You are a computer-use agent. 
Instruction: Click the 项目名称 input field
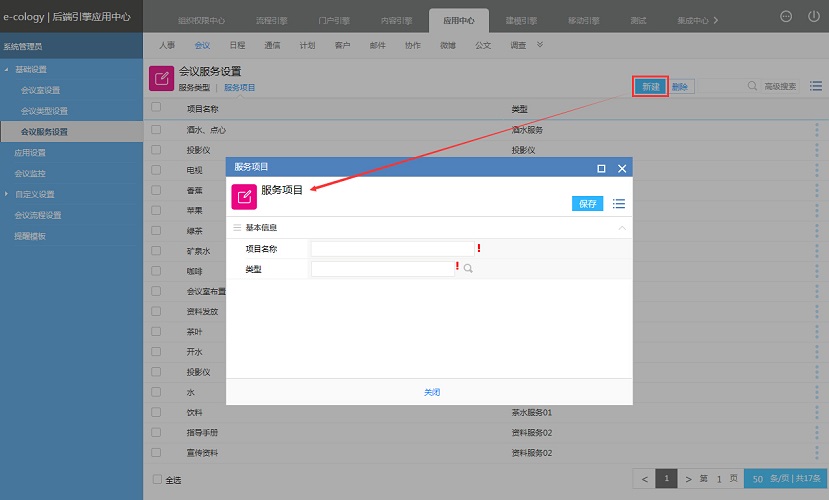(x=393, y=249)
